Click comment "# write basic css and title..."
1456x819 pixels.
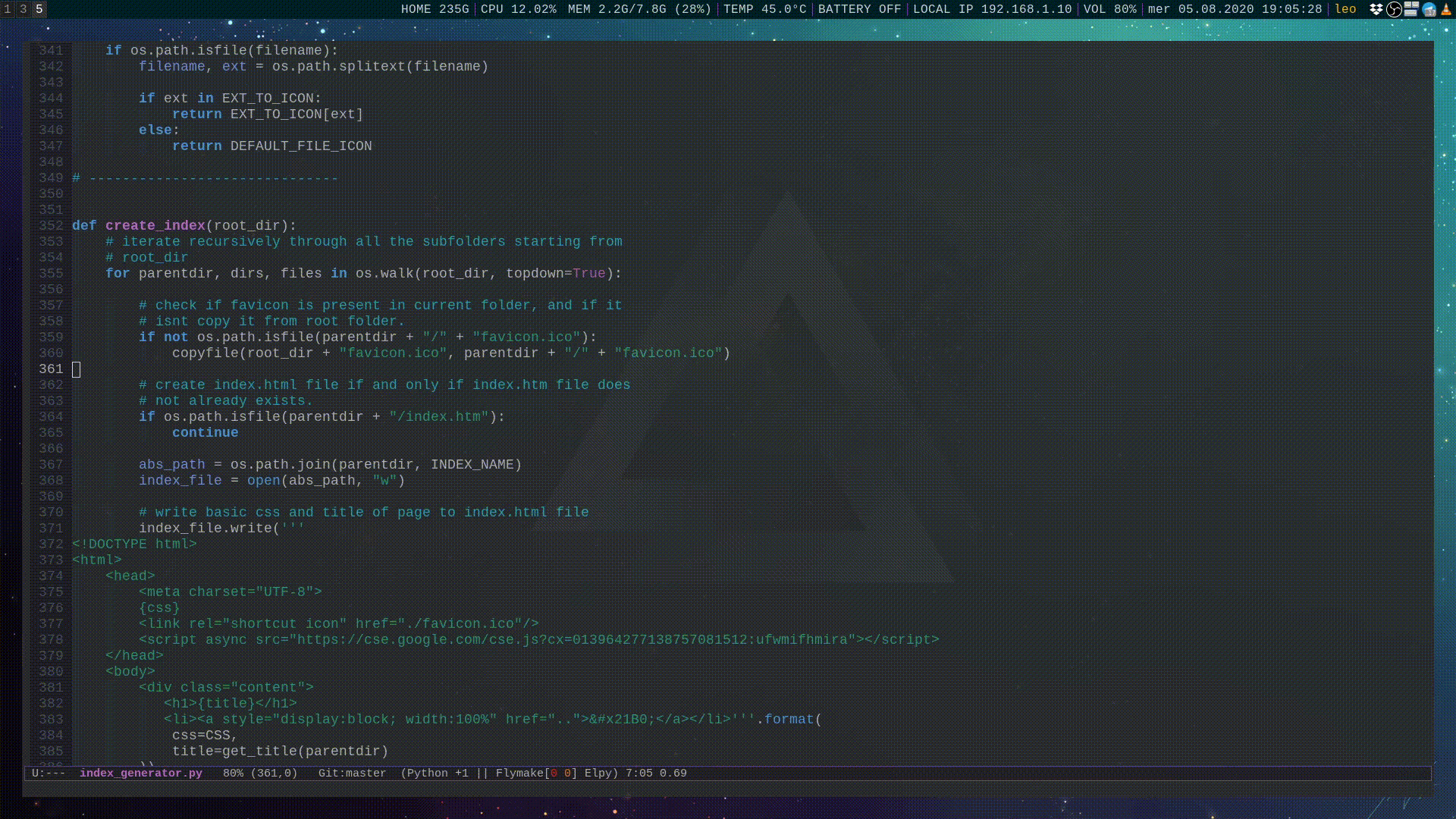point(364,513)
